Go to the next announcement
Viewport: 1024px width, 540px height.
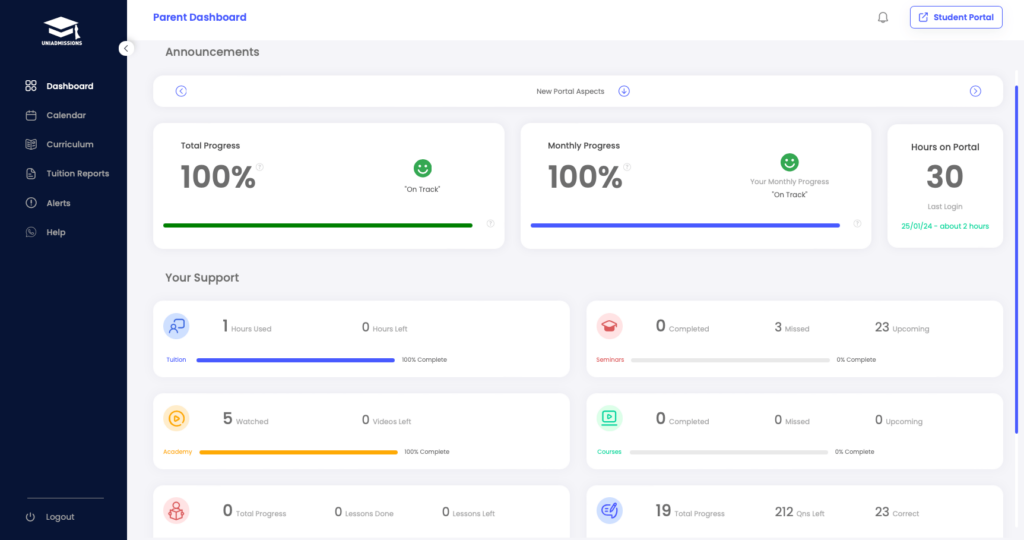[x=975, y=91]
